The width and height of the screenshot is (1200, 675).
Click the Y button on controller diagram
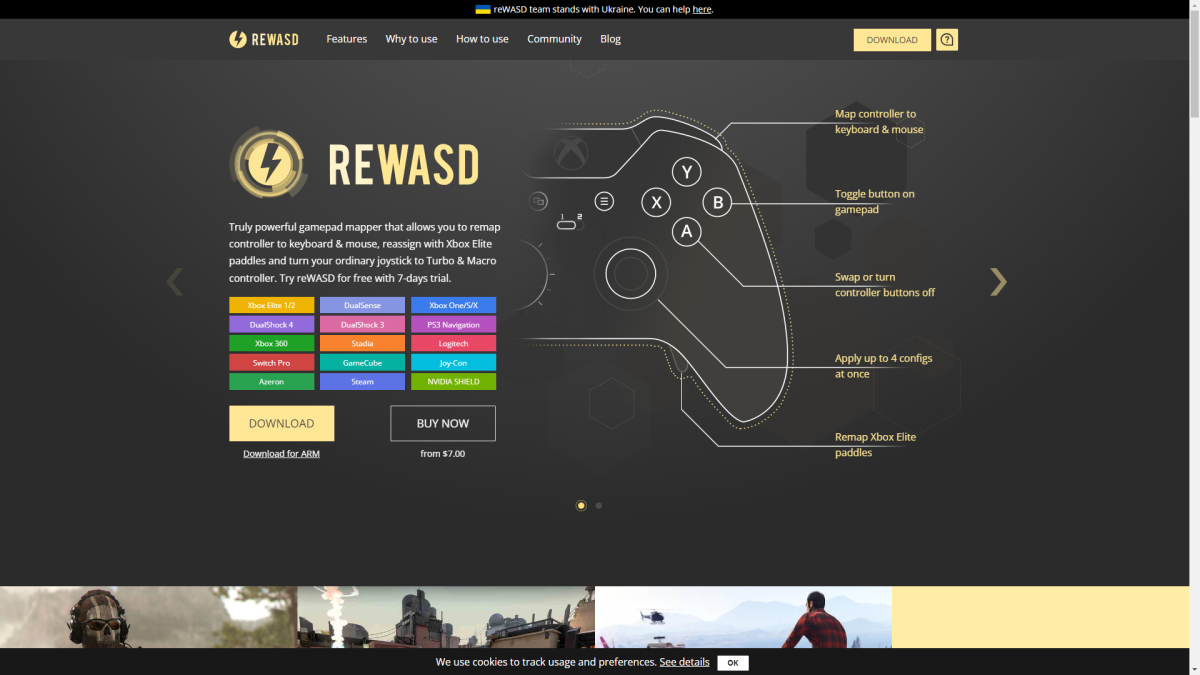click(686, 173)
